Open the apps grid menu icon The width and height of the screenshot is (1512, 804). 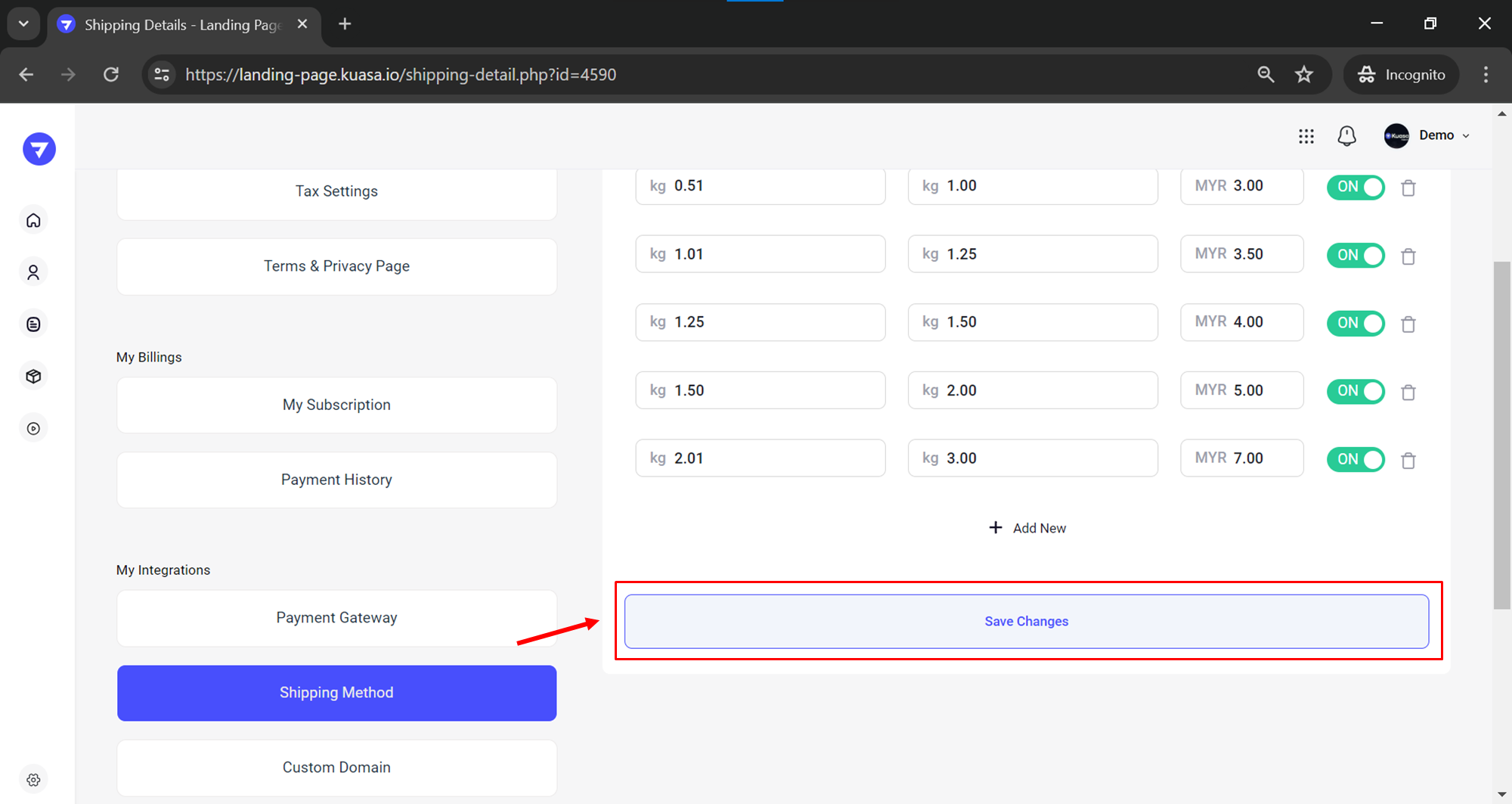[1306, 136]
